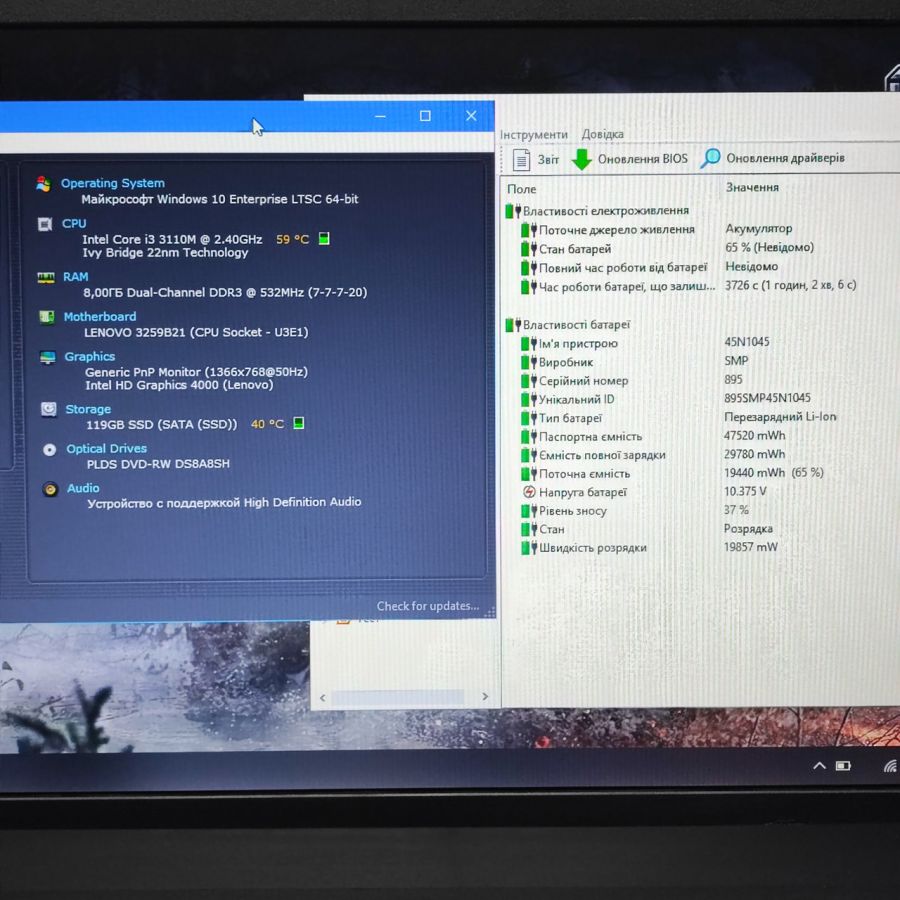Select the Властивості електроживлення group row

click(597, 211)
